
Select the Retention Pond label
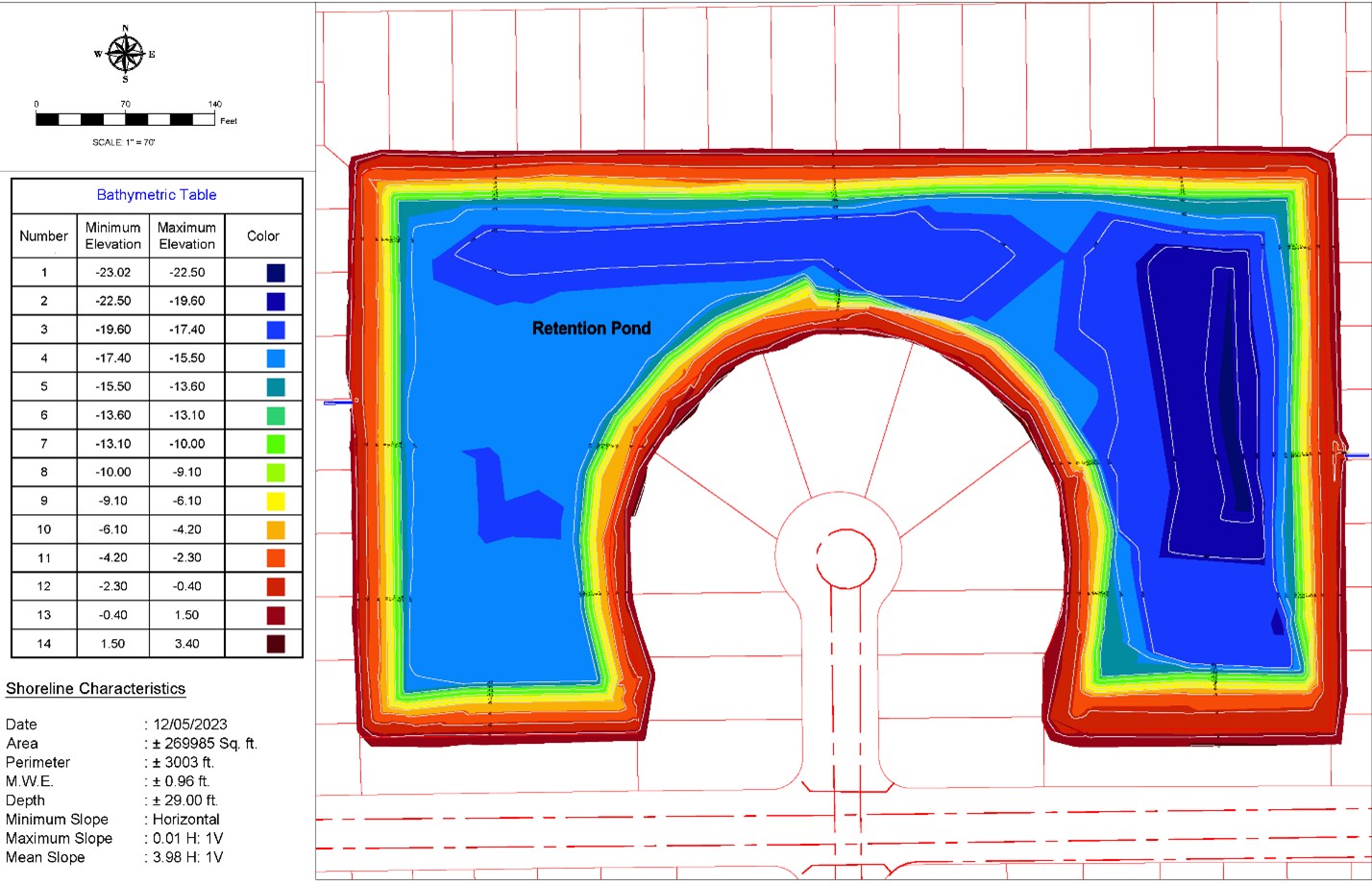click(592, 329)
